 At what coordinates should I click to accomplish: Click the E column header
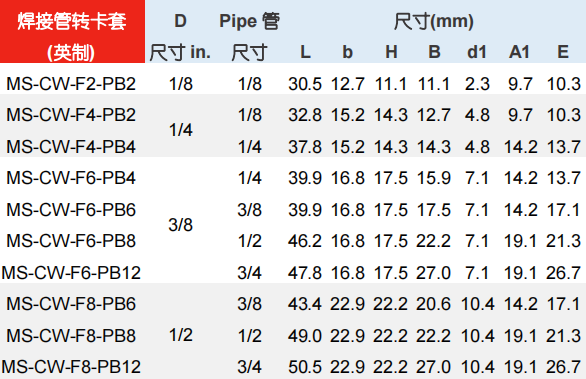point(563,52)
